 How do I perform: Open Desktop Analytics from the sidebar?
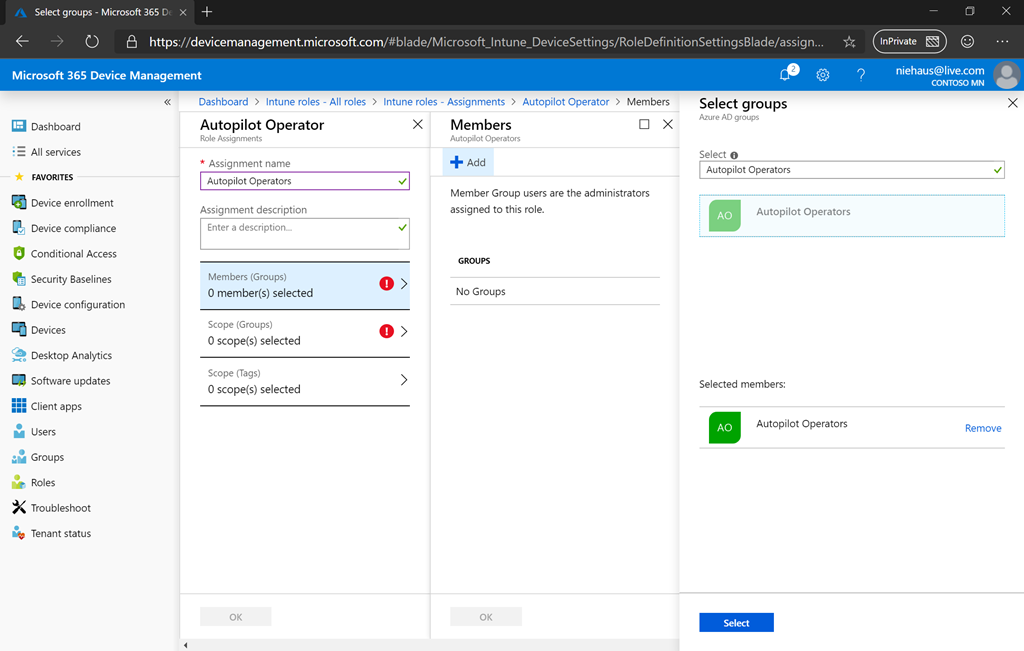74,355
